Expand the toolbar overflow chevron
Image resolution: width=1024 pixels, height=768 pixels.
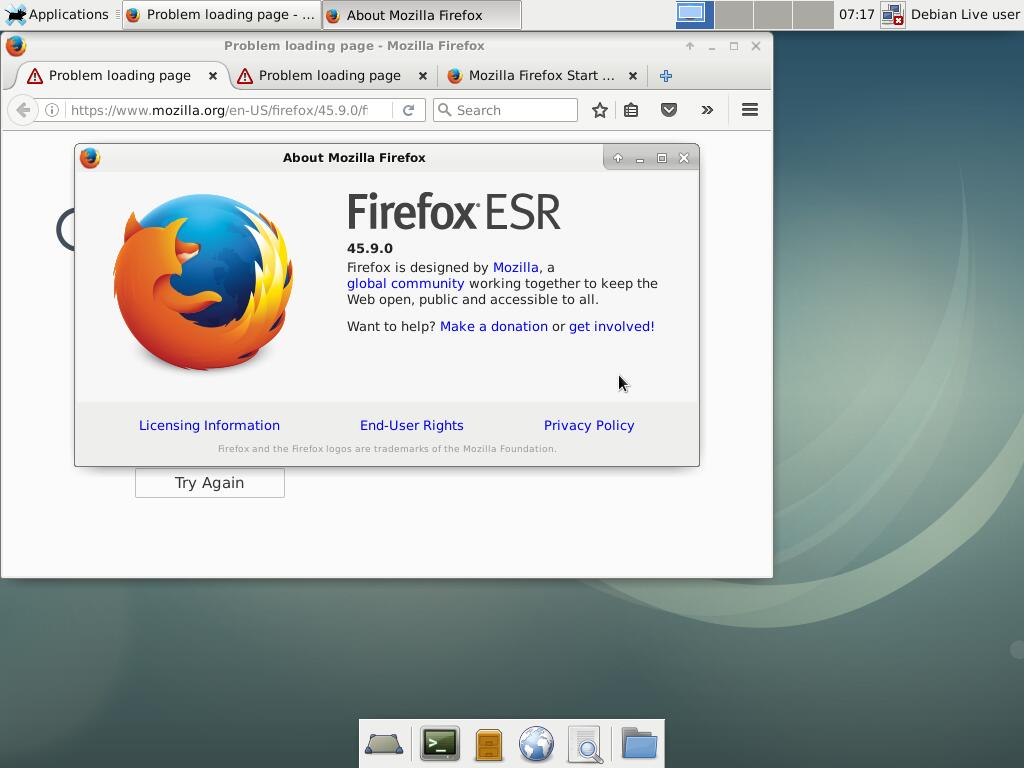(707, 110)
